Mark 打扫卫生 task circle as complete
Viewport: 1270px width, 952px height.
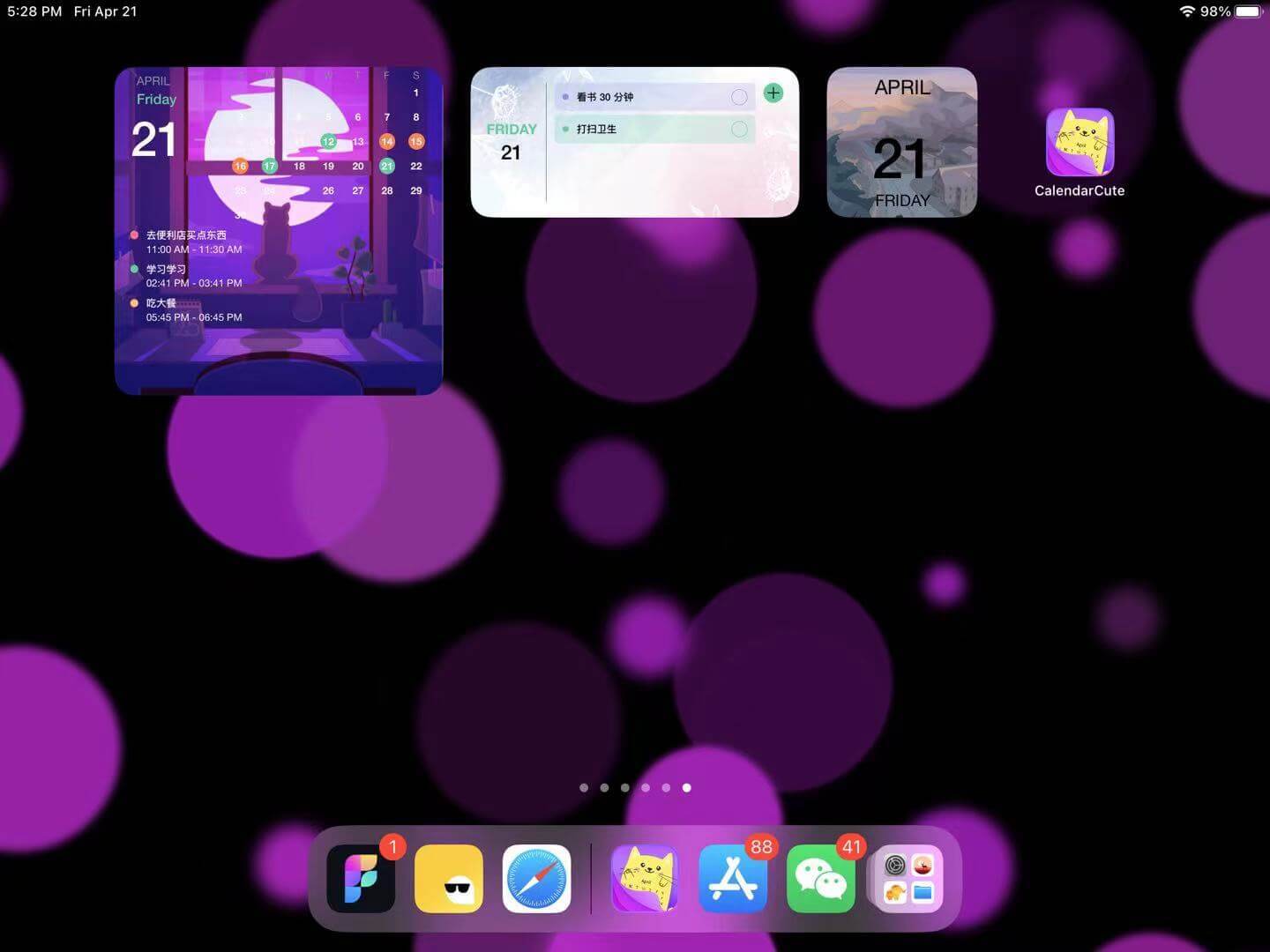739,130
